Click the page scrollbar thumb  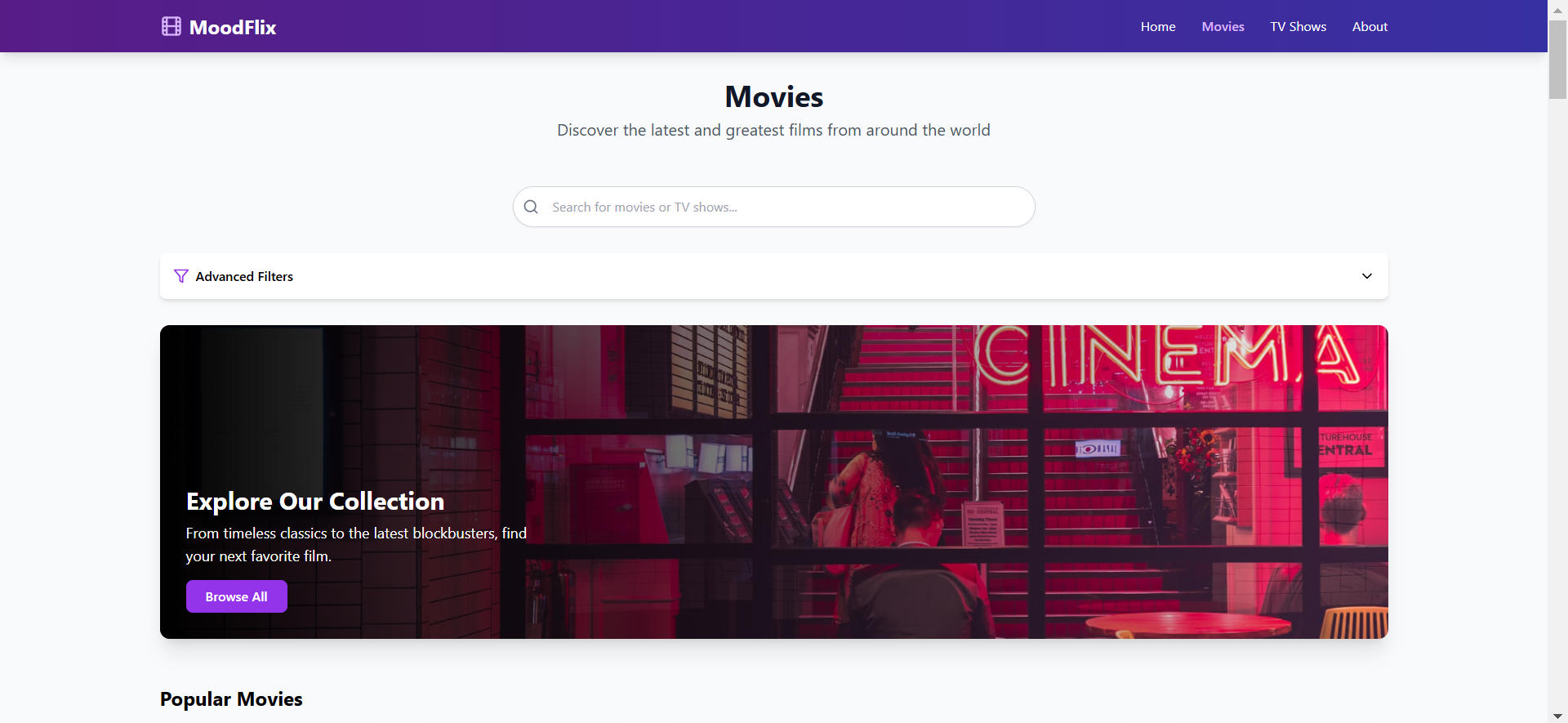(1557, 59)
